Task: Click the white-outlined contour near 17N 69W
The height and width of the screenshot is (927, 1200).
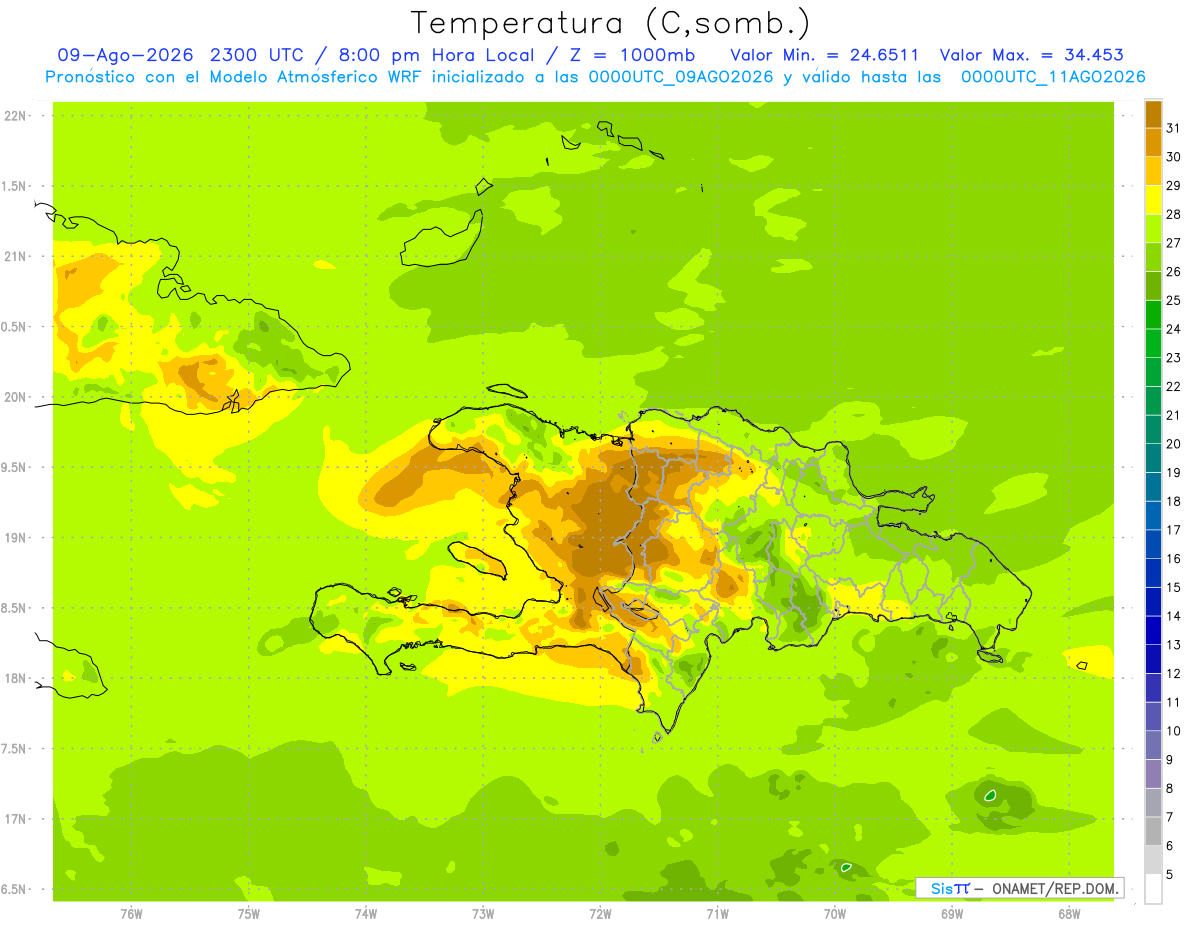Action: point(990,796)
